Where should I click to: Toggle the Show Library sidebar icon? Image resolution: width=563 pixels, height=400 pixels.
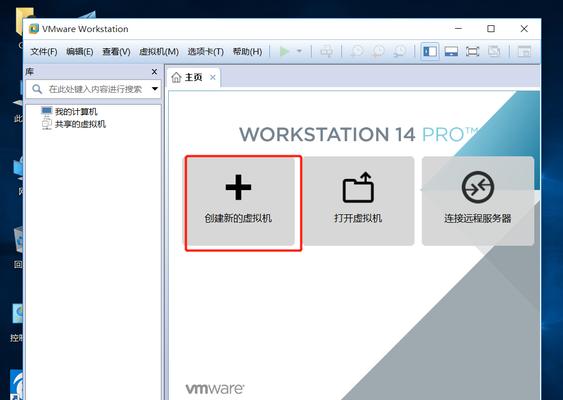point(430,51)
